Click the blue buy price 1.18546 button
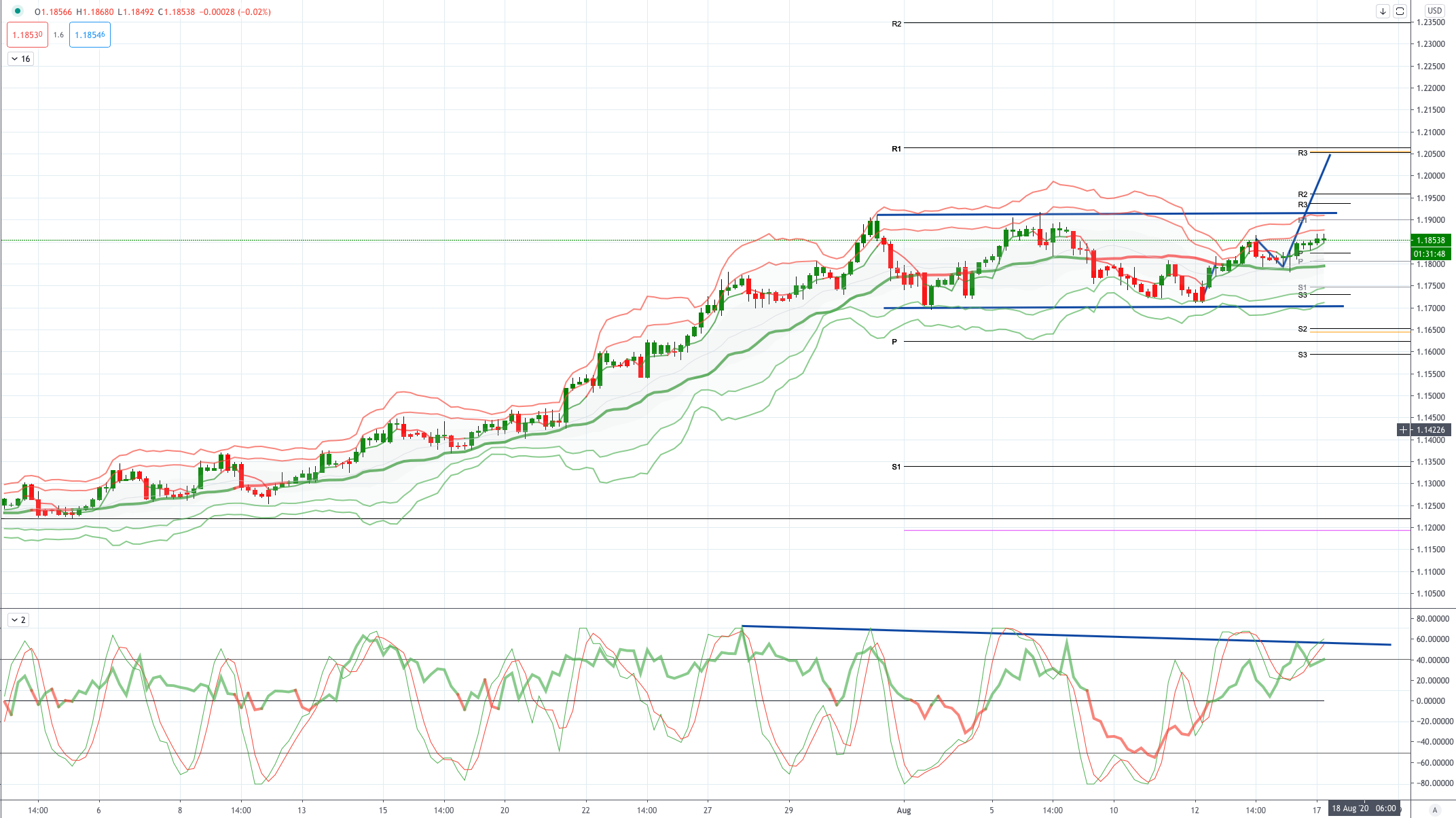Image resolution: width=1456 pixels, height=818 pixels. point(90,35)
